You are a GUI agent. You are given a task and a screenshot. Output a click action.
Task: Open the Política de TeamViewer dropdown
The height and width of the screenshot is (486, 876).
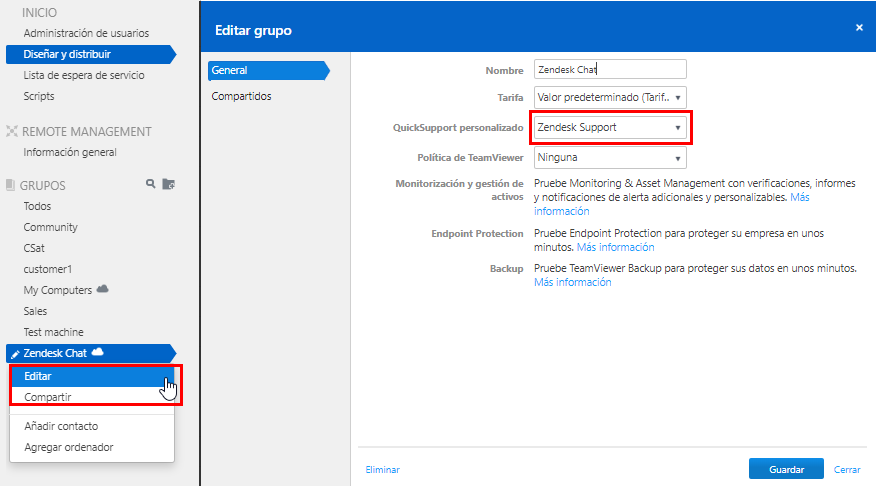pos(610,158)
